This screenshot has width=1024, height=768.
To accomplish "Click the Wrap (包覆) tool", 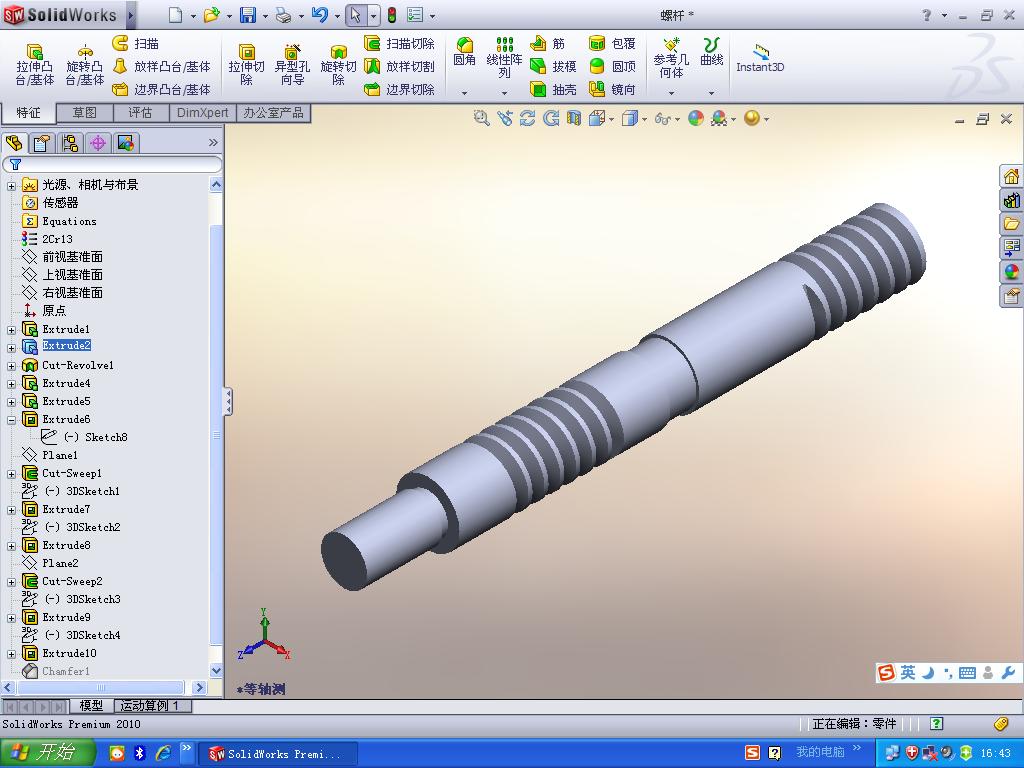I will [x=612, y=43].
